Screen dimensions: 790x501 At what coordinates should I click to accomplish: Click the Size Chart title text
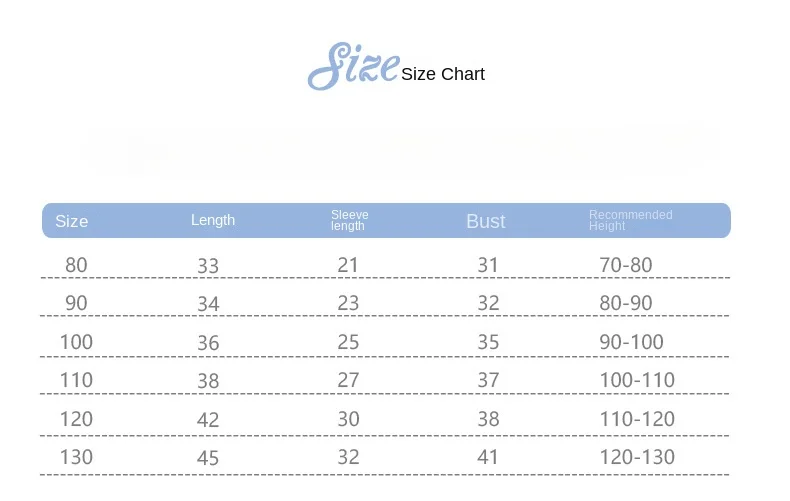tap(443, 74)
